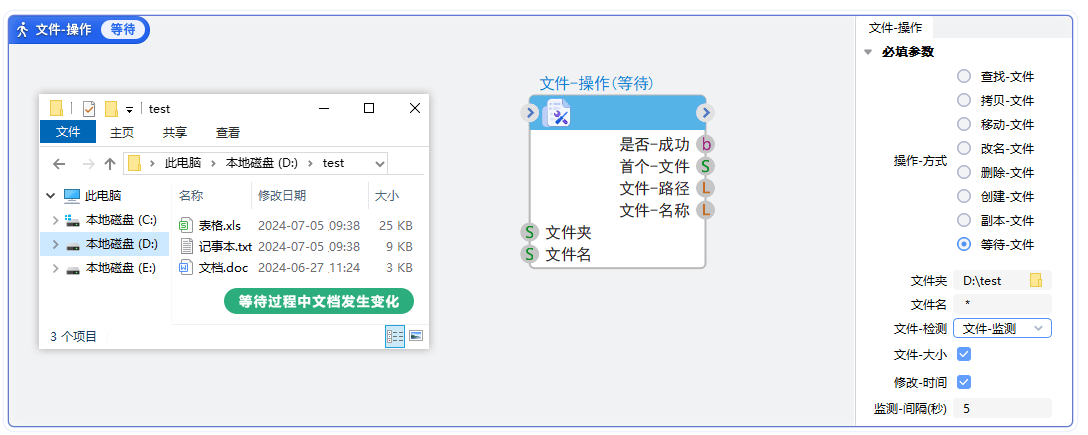Open the address bar history dropdown
This screenshot has height=435, width=1088.
[379, 164]
